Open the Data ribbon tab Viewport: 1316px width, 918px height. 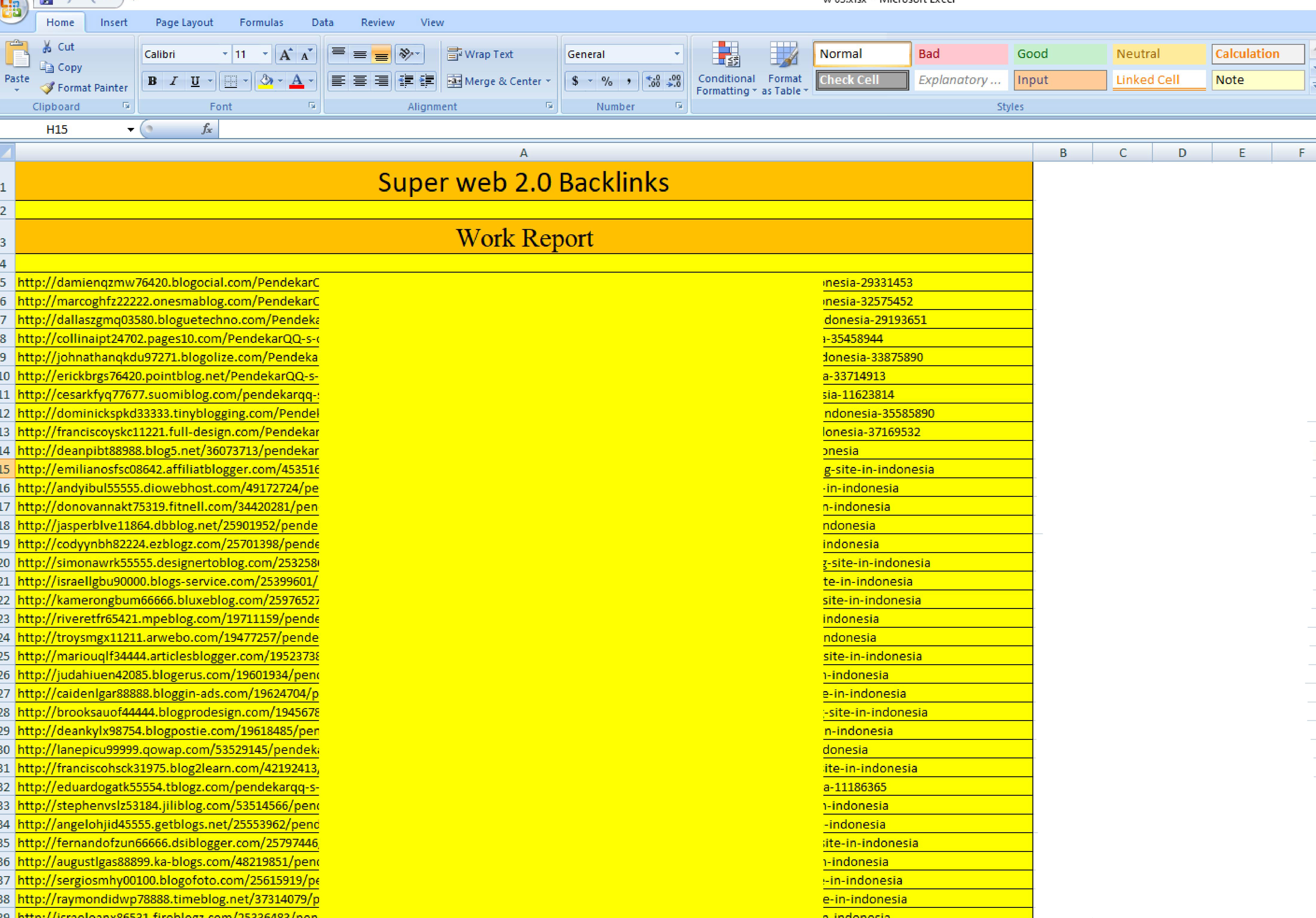323,22
